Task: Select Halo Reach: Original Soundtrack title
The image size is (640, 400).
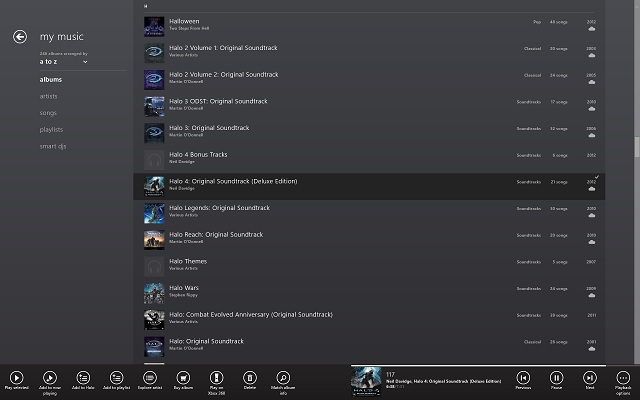Action: (216, 235)
